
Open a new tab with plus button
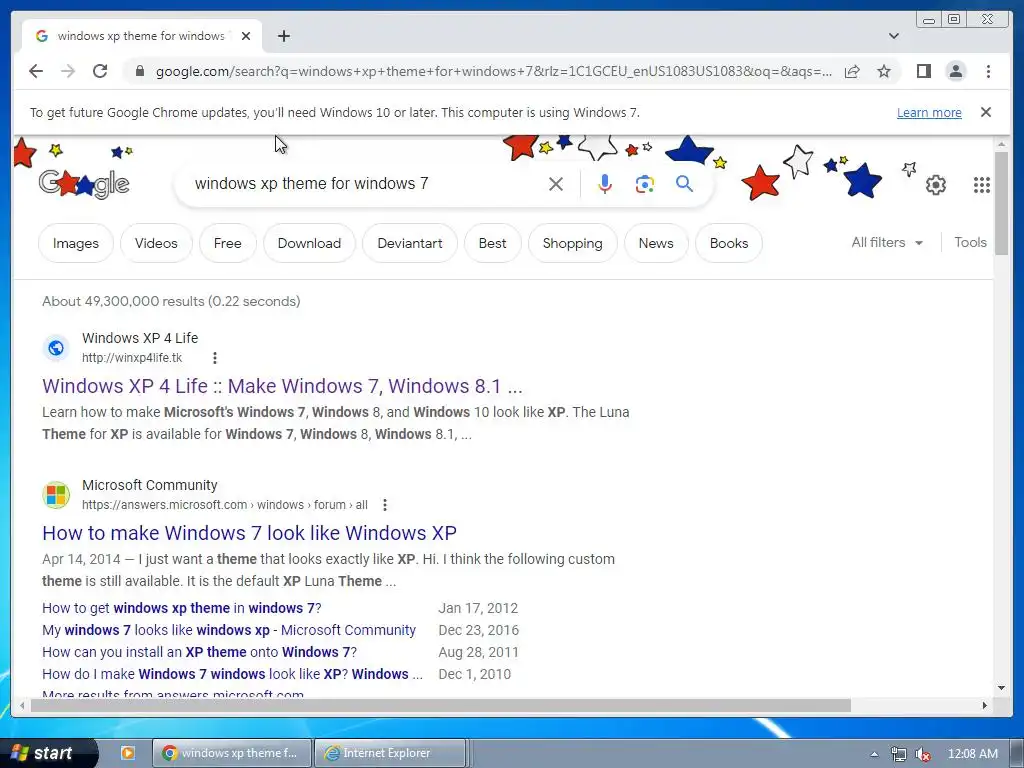[283, 36]
